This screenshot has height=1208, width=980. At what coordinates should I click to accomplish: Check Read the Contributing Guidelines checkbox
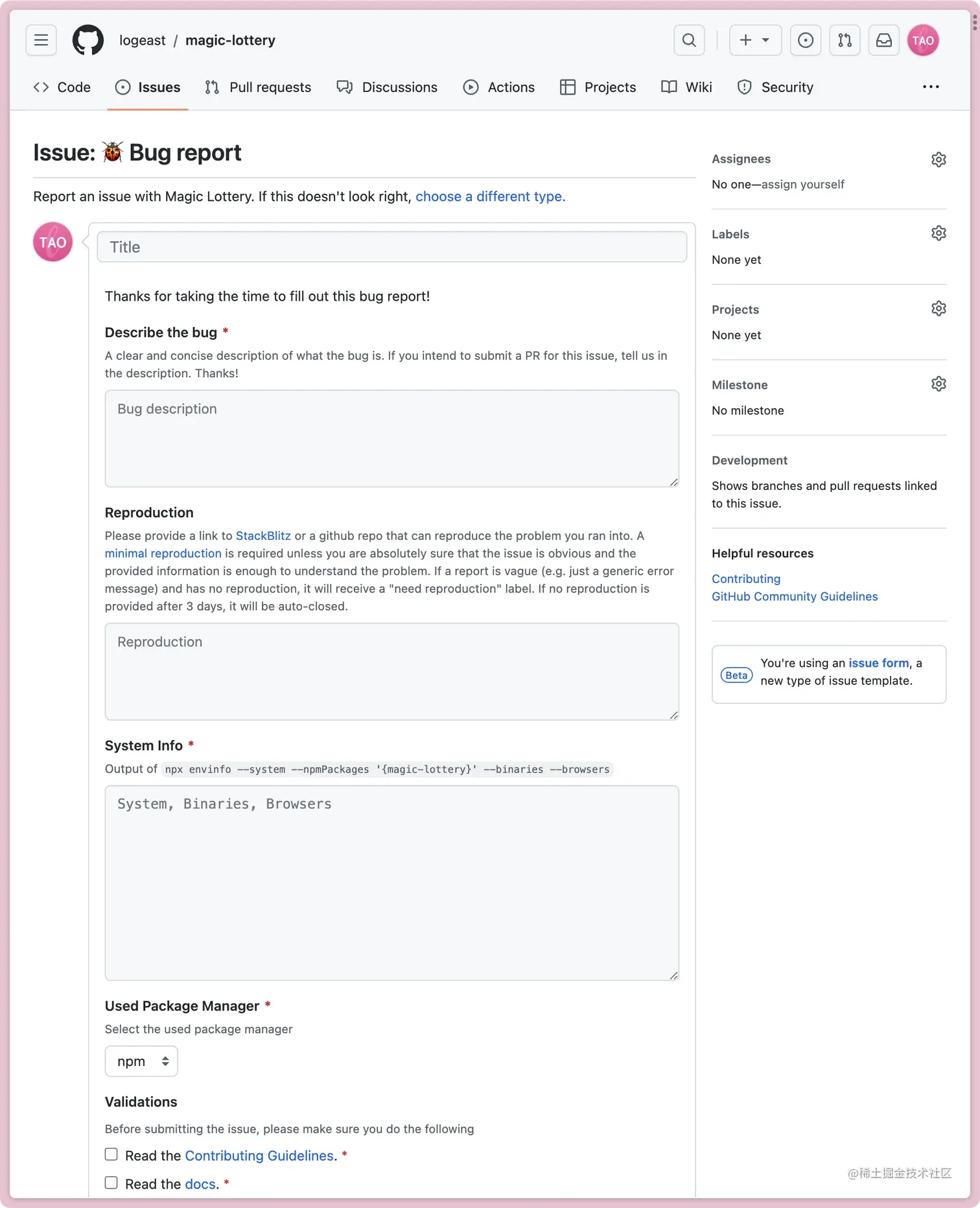(111, 1154)
